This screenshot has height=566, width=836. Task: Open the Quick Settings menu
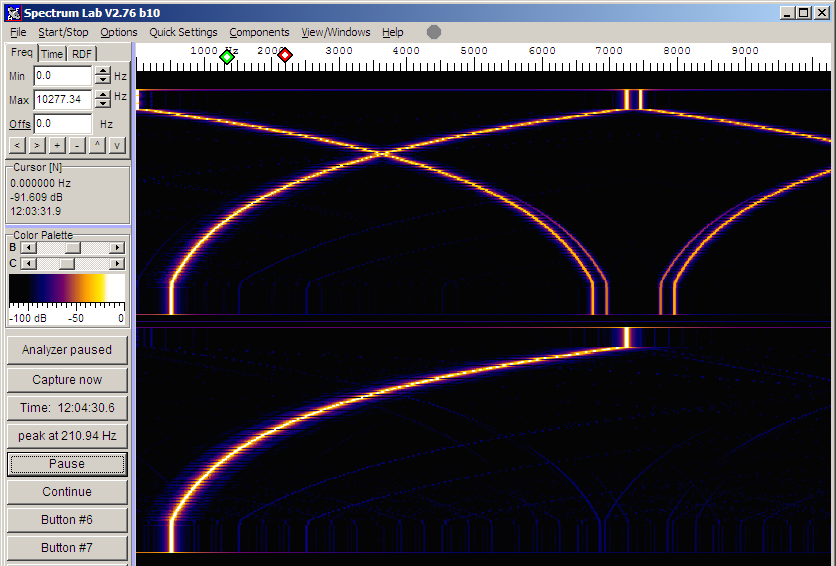click(183, 32)
